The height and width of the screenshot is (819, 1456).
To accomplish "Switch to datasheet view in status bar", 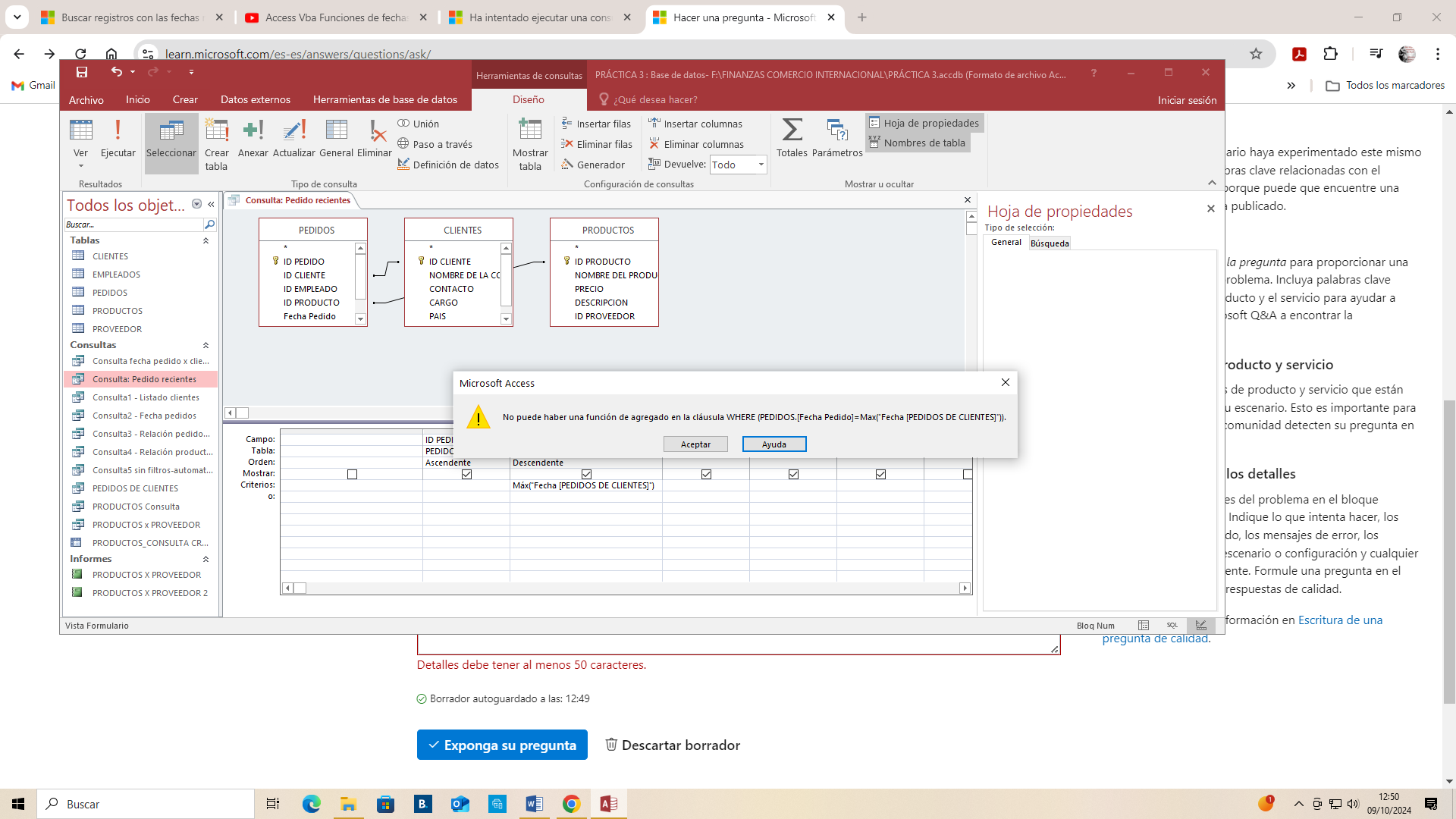I will tap(1144, 626).
